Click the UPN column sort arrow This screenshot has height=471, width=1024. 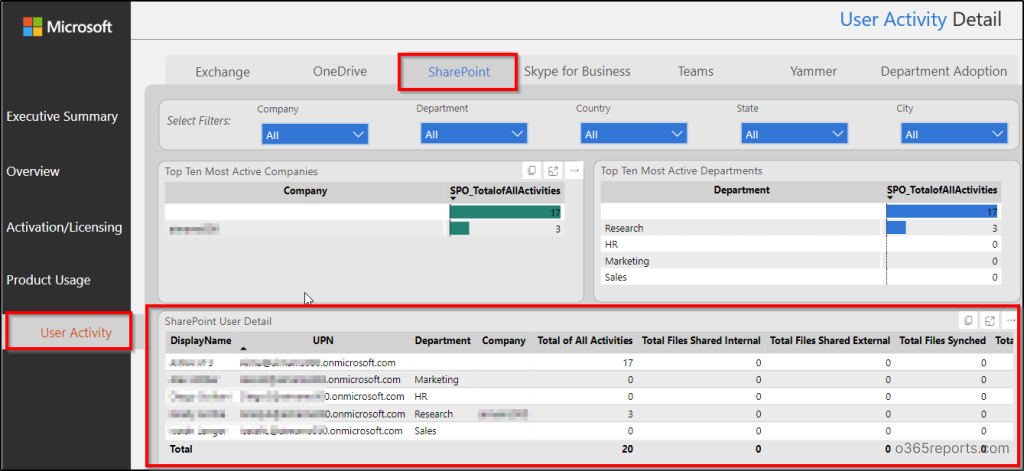(x=244, y=348)
